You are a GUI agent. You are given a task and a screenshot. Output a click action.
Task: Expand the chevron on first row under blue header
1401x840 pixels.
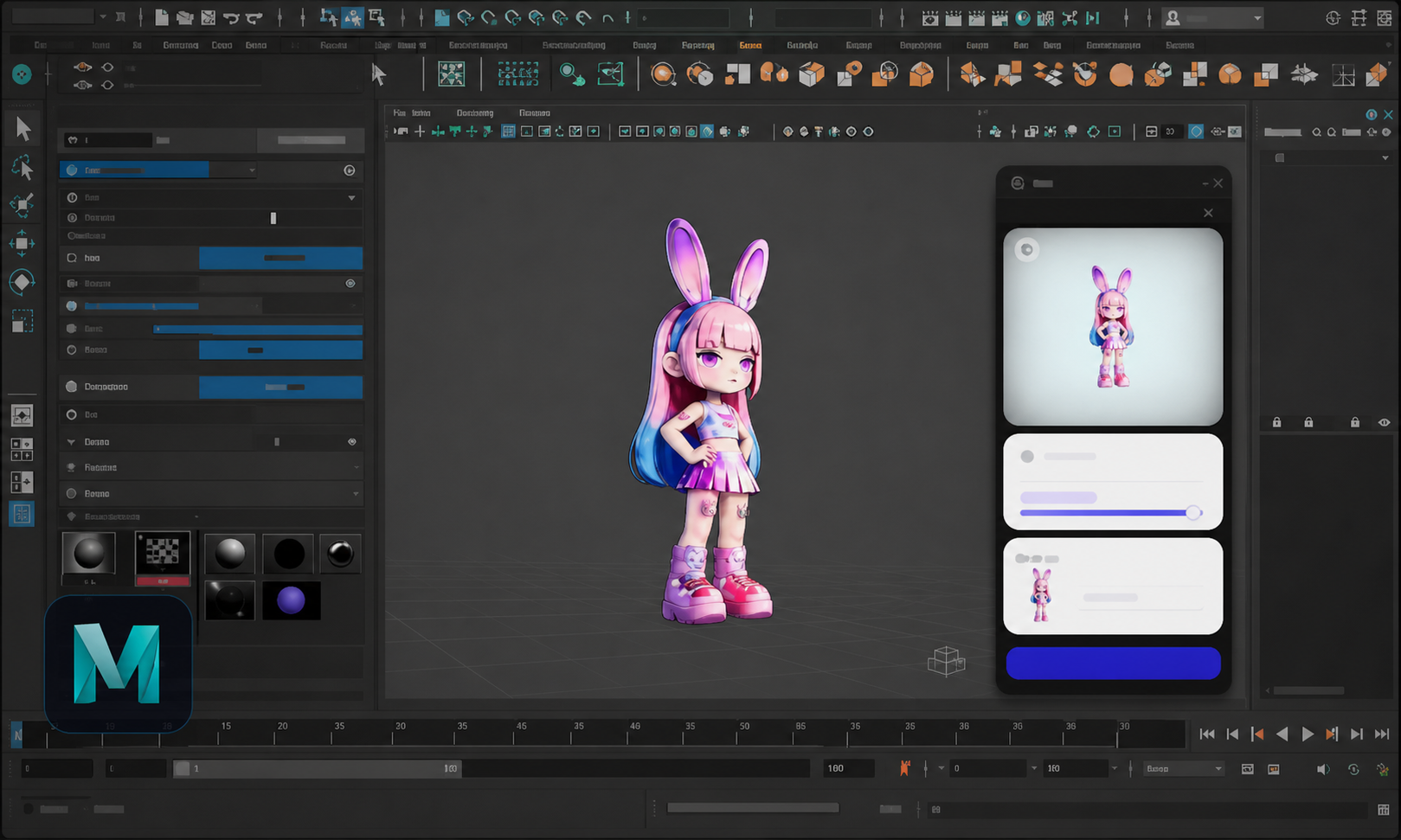[x=351, y=198]
